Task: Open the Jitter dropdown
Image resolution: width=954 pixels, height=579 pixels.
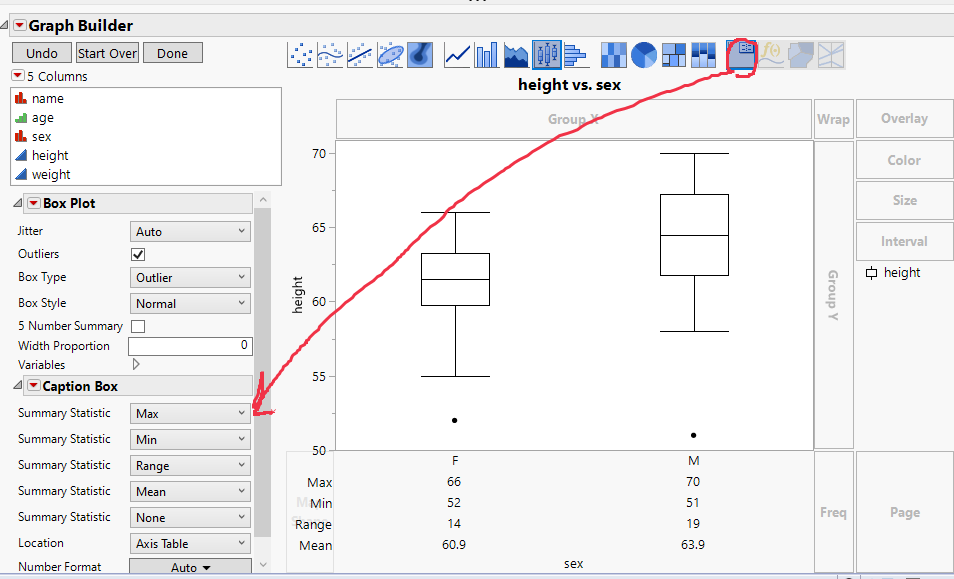Action: pyautogui.click(x=189, y=230)
